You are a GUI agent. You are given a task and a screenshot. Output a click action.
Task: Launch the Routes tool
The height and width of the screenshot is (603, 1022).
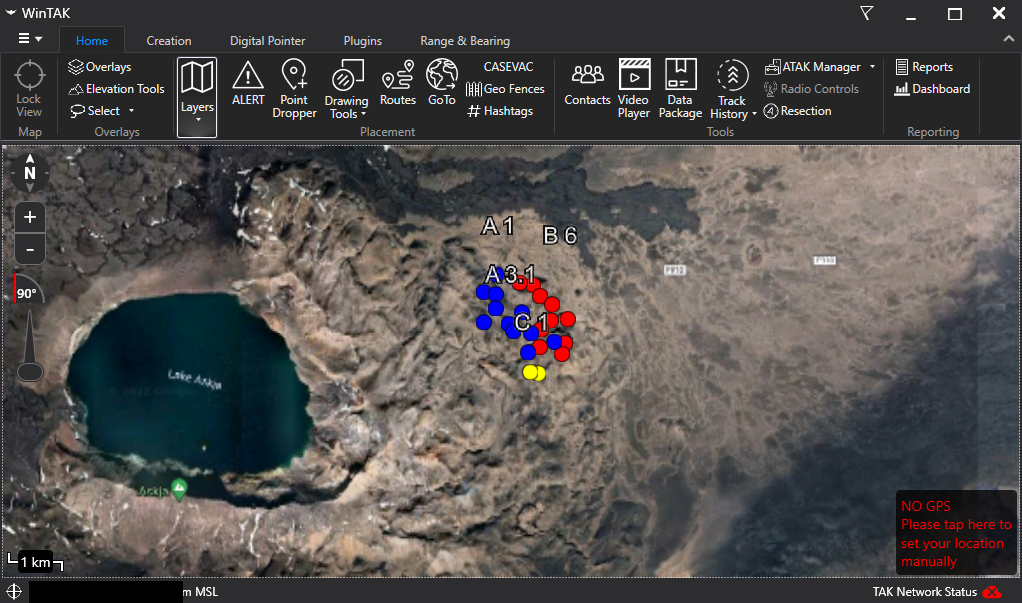398,83
